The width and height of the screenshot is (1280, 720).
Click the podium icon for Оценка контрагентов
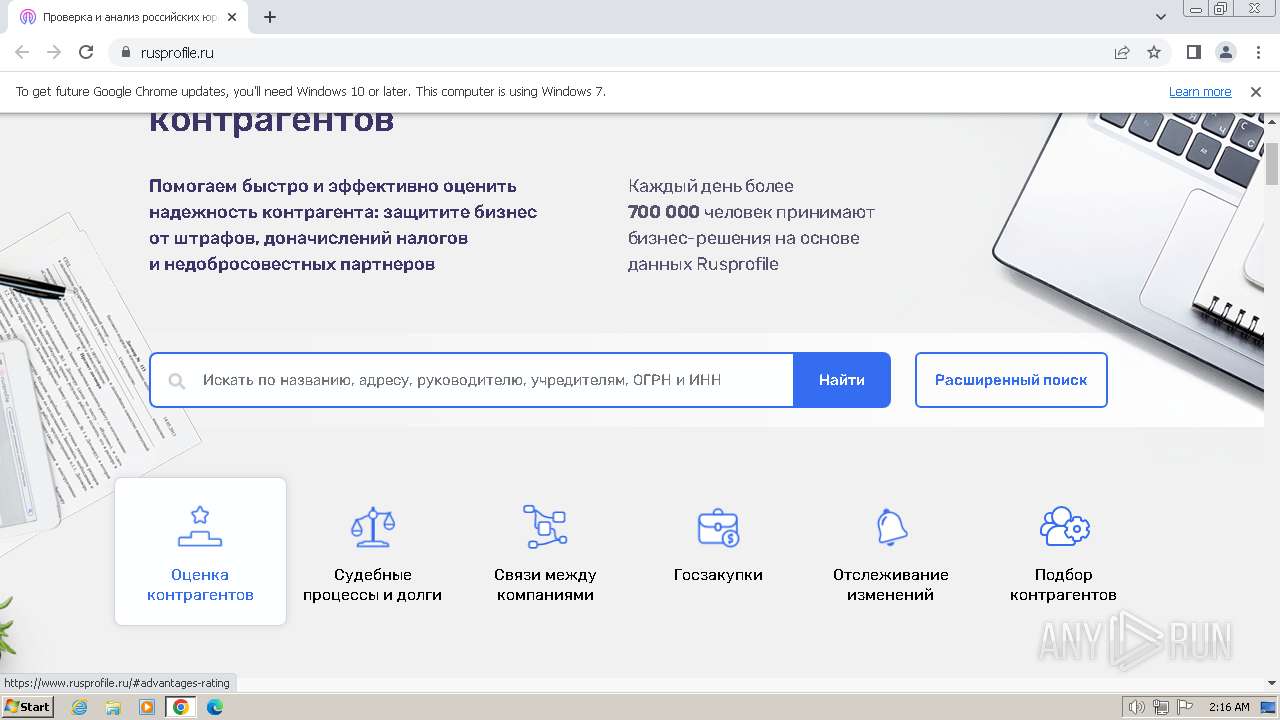click(x=200, y=527)
